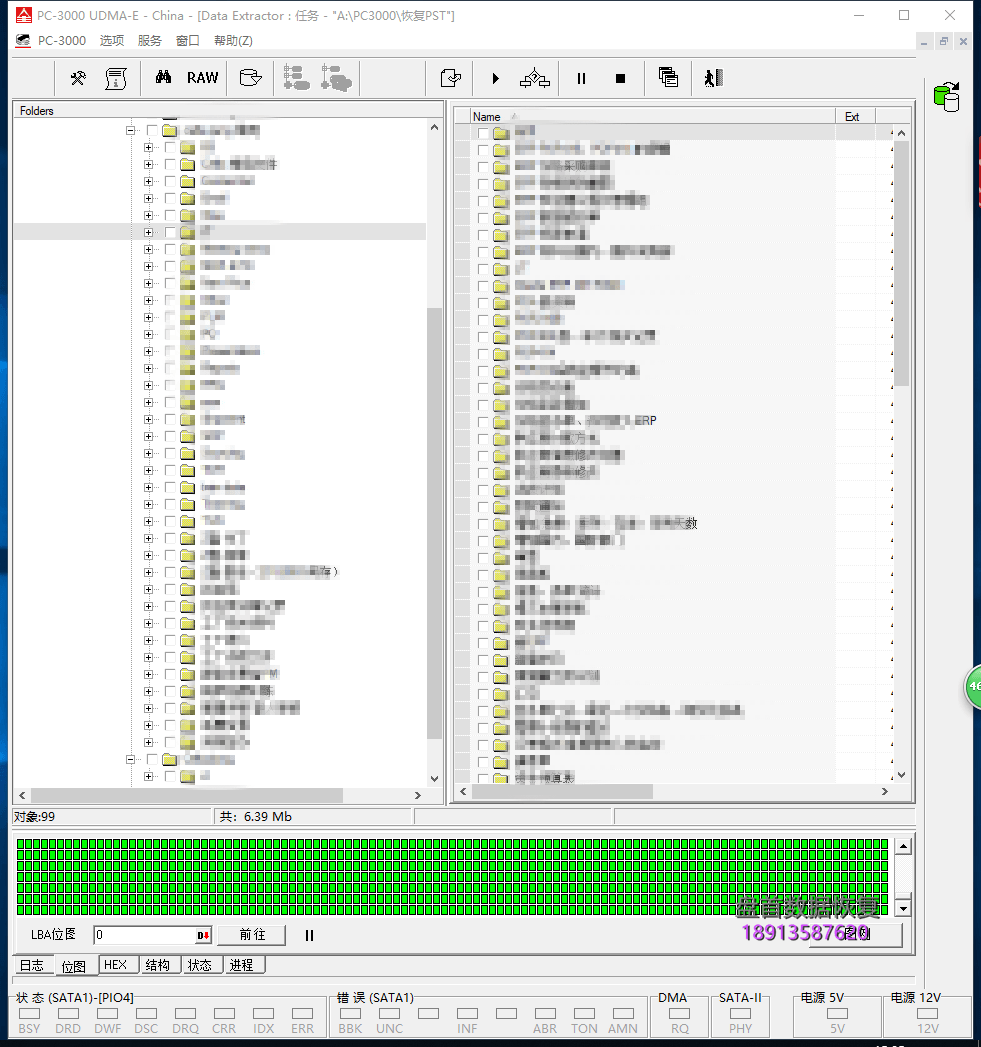The image size is (981, 1047).
Task: Tick the checkbox of the ERP folder row
Action: (483, 422)
